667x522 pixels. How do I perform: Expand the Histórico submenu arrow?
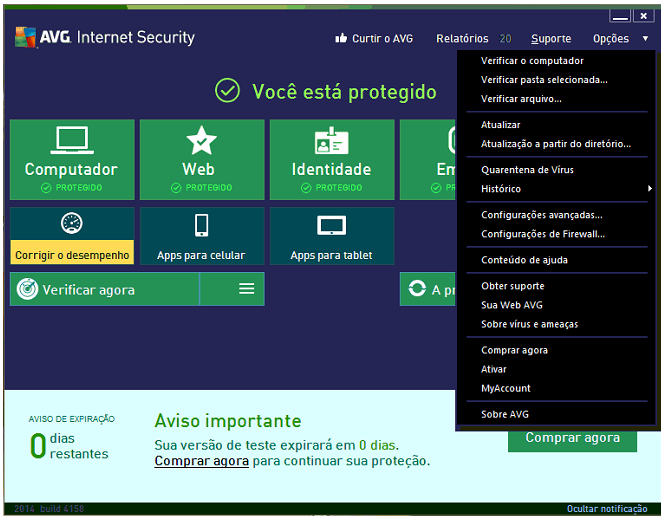coord(650,188)
